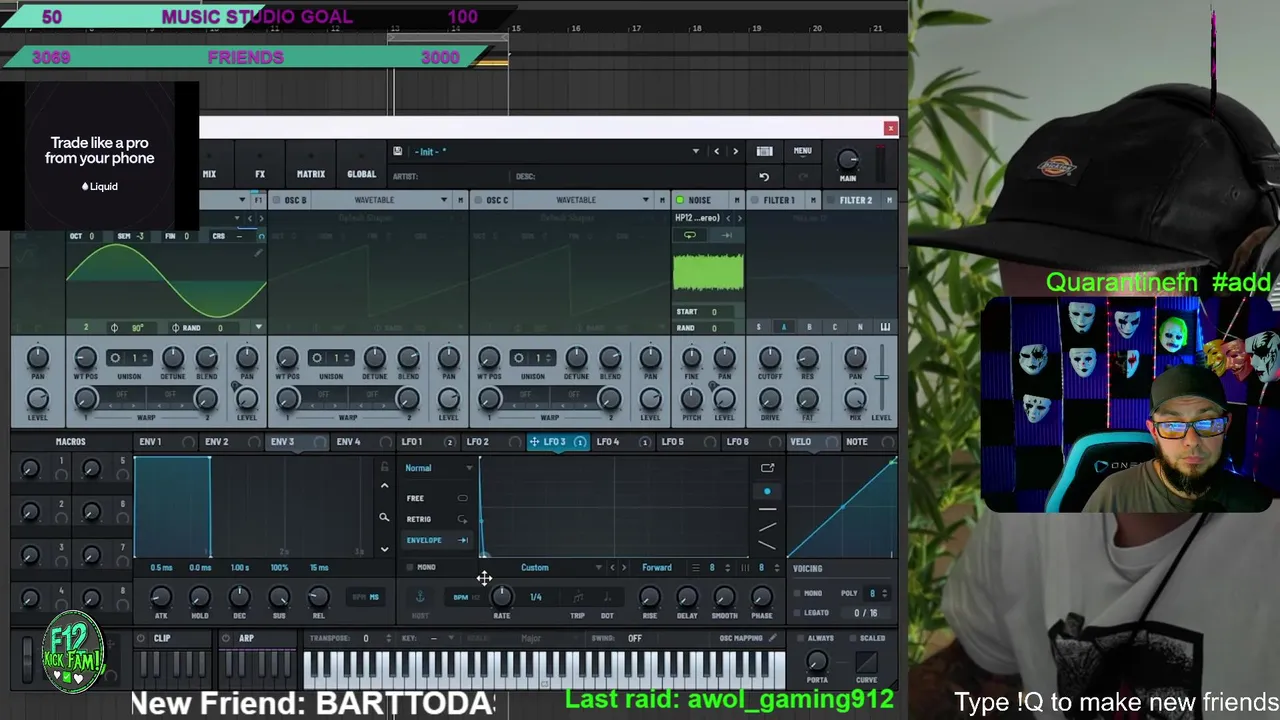Click the LFO export shape icon
Image resolution: width=1280 pixels, height=720 pixels.
767,467
